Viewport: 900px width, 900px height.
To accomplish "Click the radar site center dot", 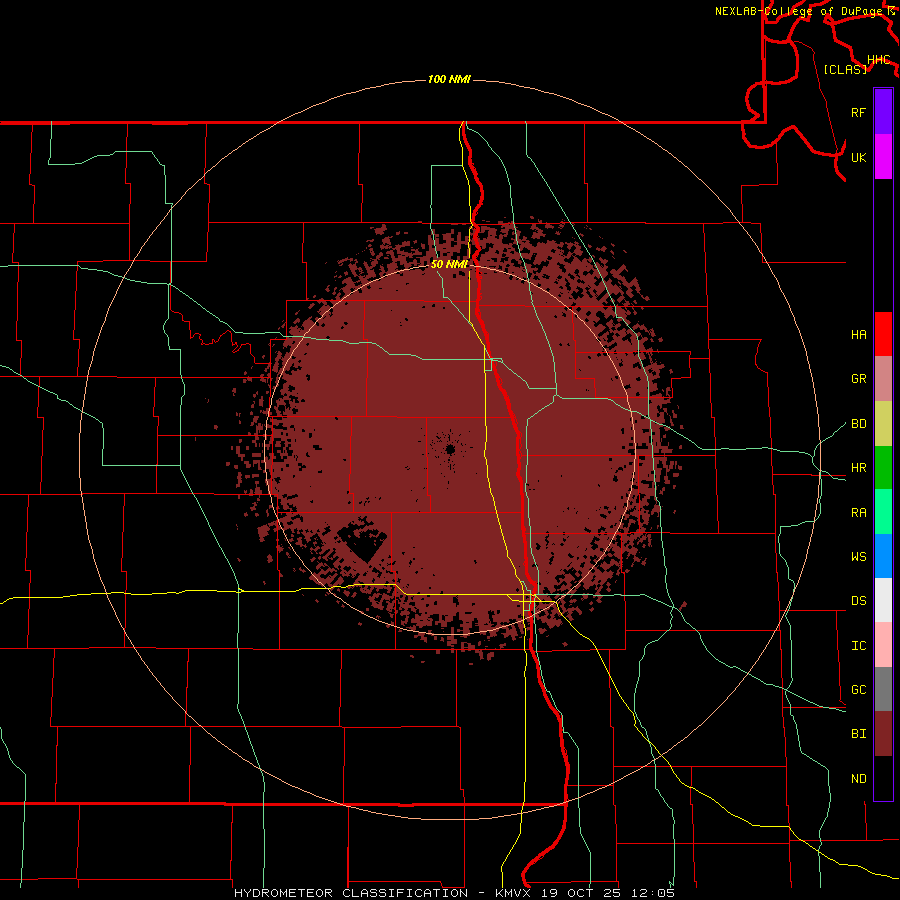I will [450, 449].
